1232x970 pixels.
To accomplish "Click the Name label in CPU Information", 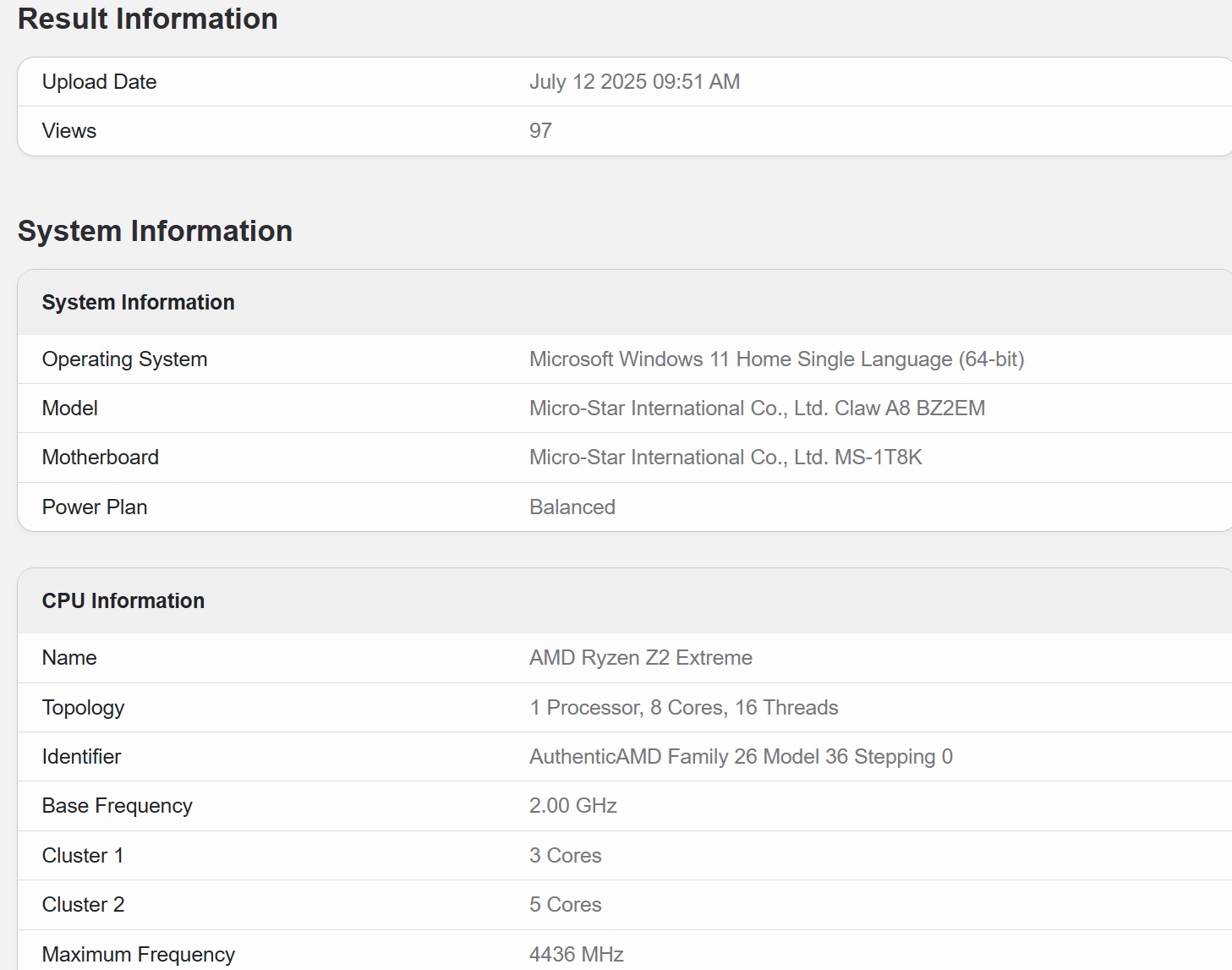I will [69, 658].
